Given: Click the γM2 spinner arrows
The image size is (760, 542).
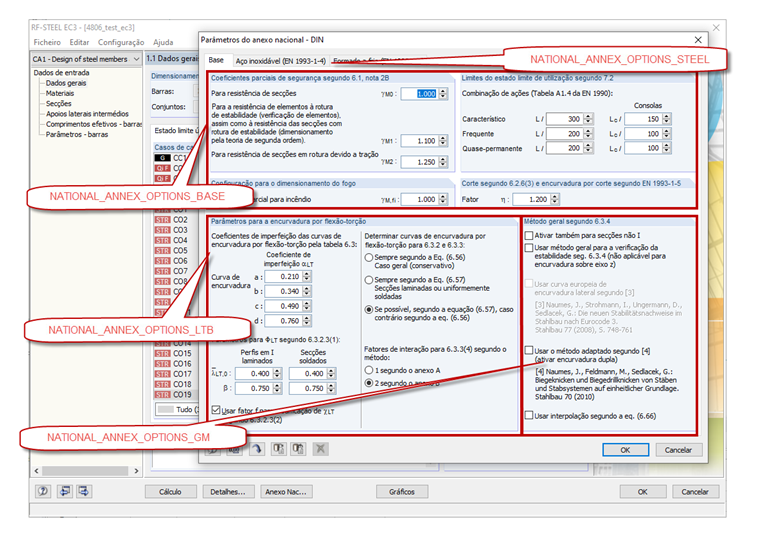Looking at the screenshot, I should tap(443, 162).
